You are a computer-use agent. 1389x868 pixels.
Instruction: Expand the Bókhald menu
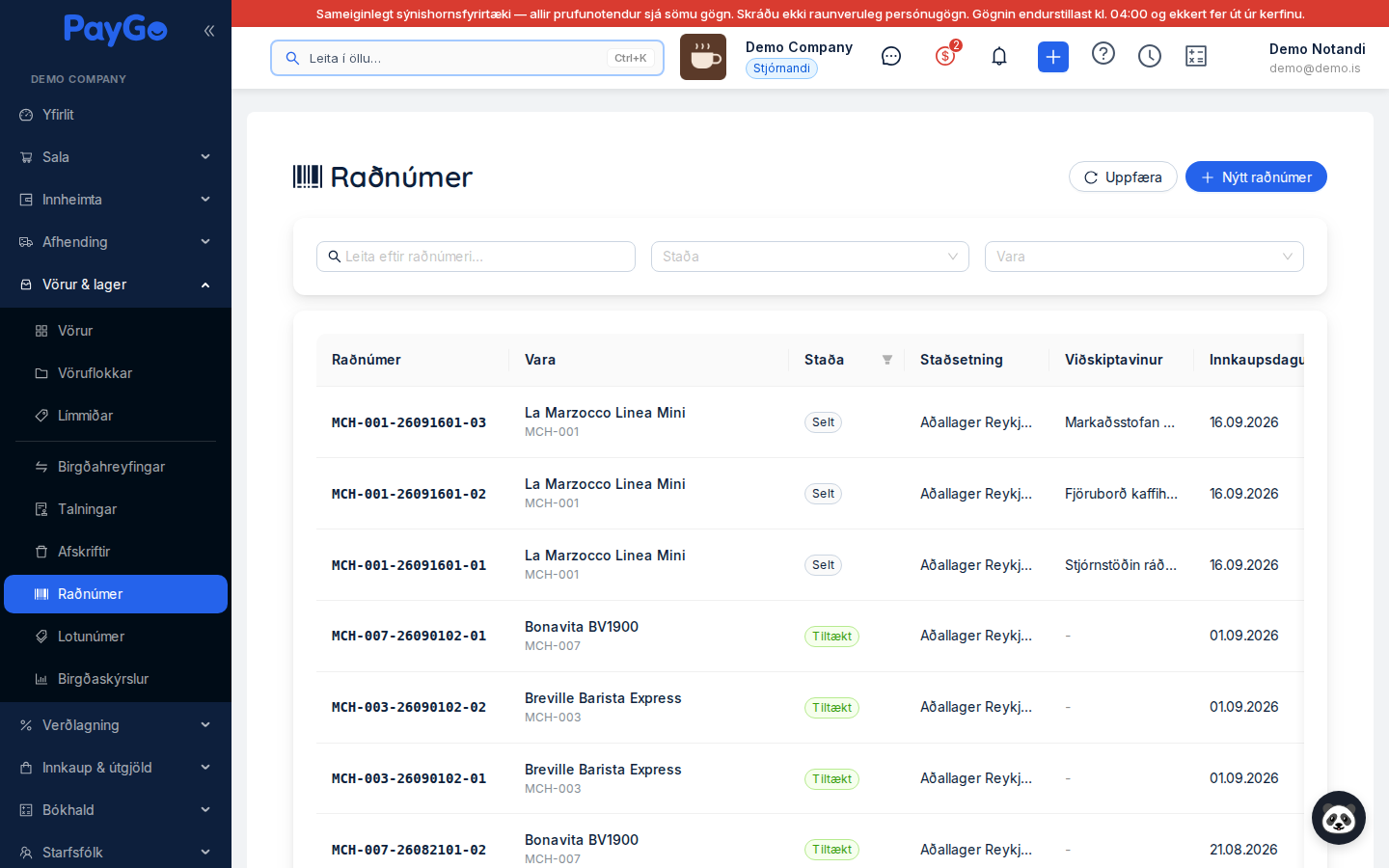click(116, 810)
